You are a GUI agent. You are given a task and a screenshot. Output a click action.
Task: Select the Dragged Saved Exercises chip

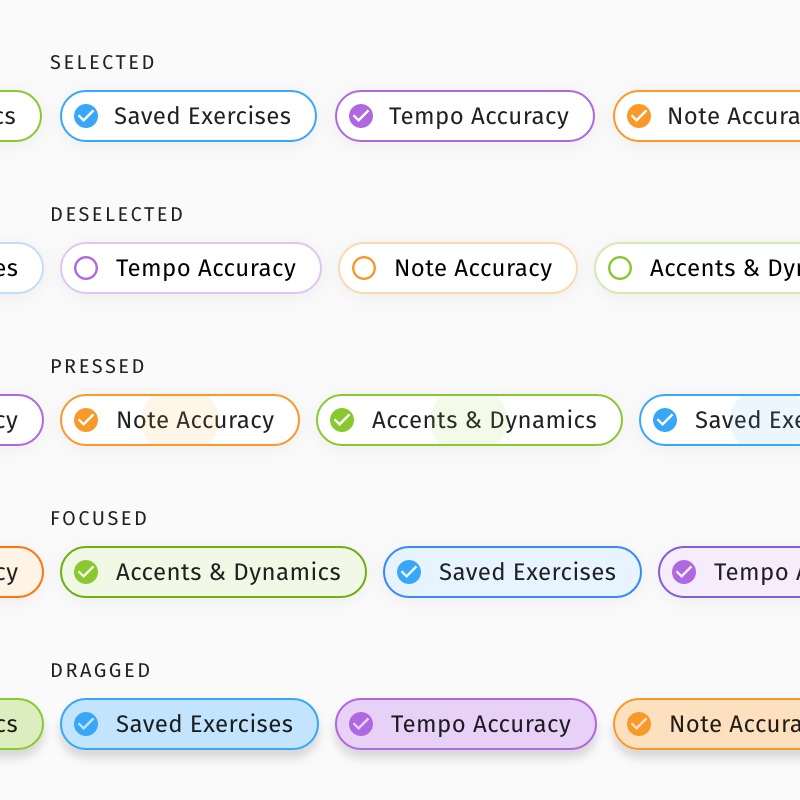coord(189,724)
